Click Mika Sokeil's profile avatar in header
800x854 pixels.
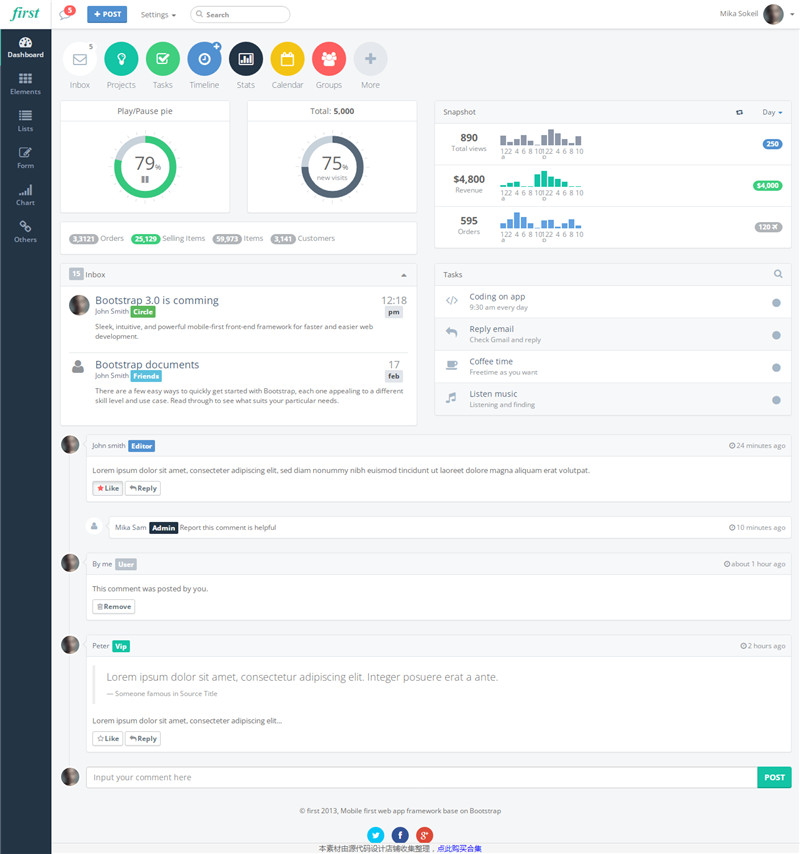point(773,14)
